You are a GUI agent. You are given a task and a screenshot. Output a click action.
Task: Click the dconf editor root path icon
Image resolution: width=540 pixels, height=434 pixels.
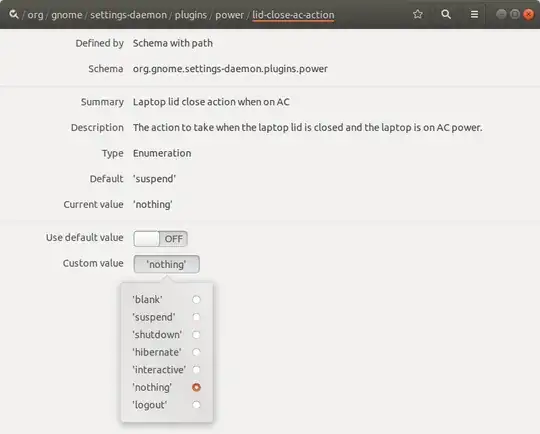[x=14, y=14]
